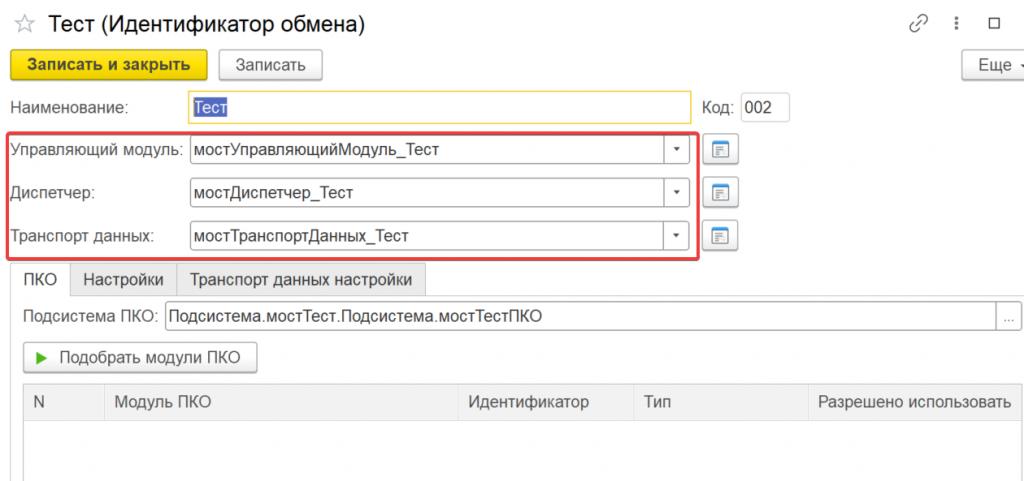Click the Код field with 002

tap(765, 107)
